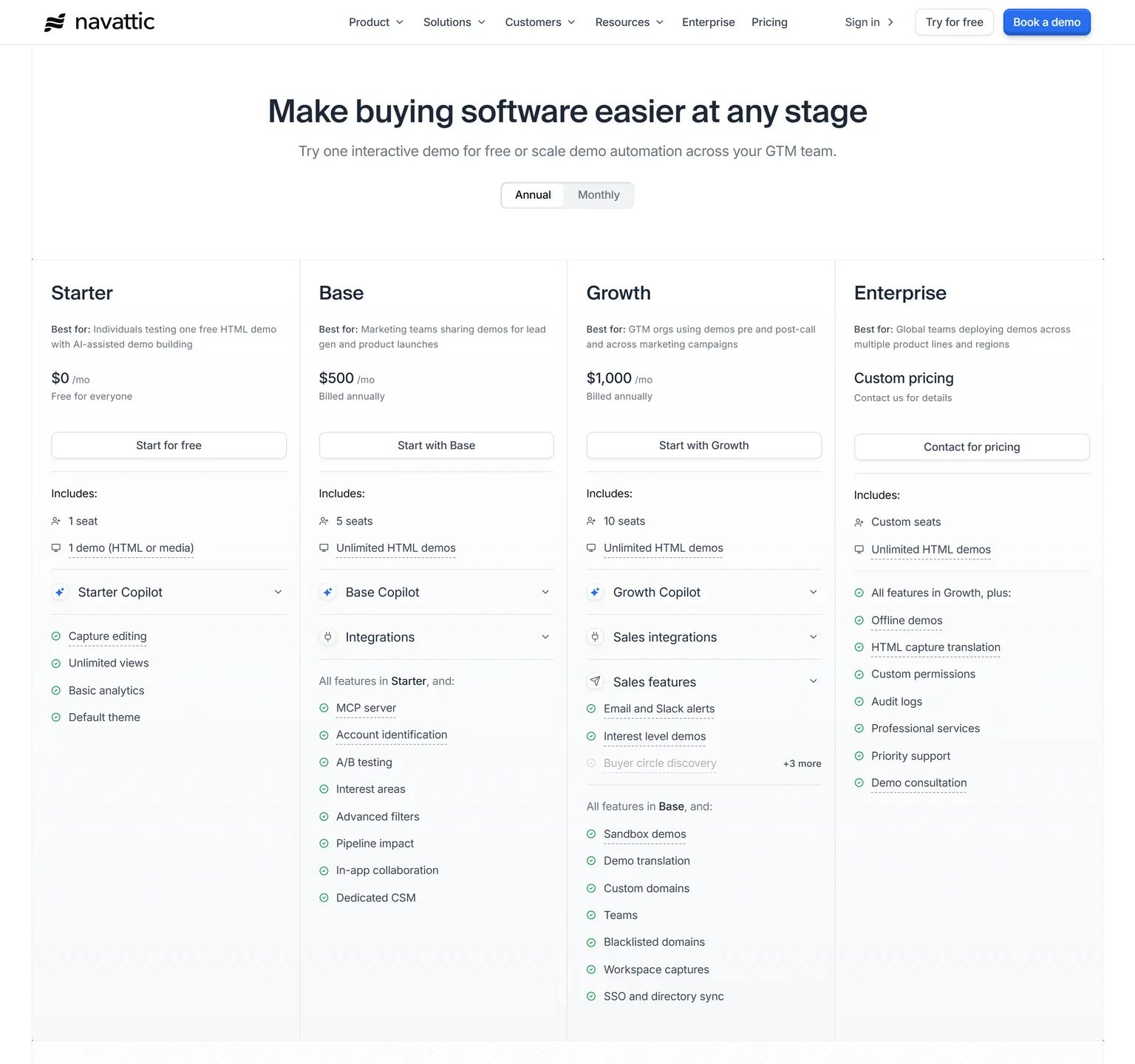
Task: Click the check icon beside Dedicated CSM
Action: [x=324, y=898]
